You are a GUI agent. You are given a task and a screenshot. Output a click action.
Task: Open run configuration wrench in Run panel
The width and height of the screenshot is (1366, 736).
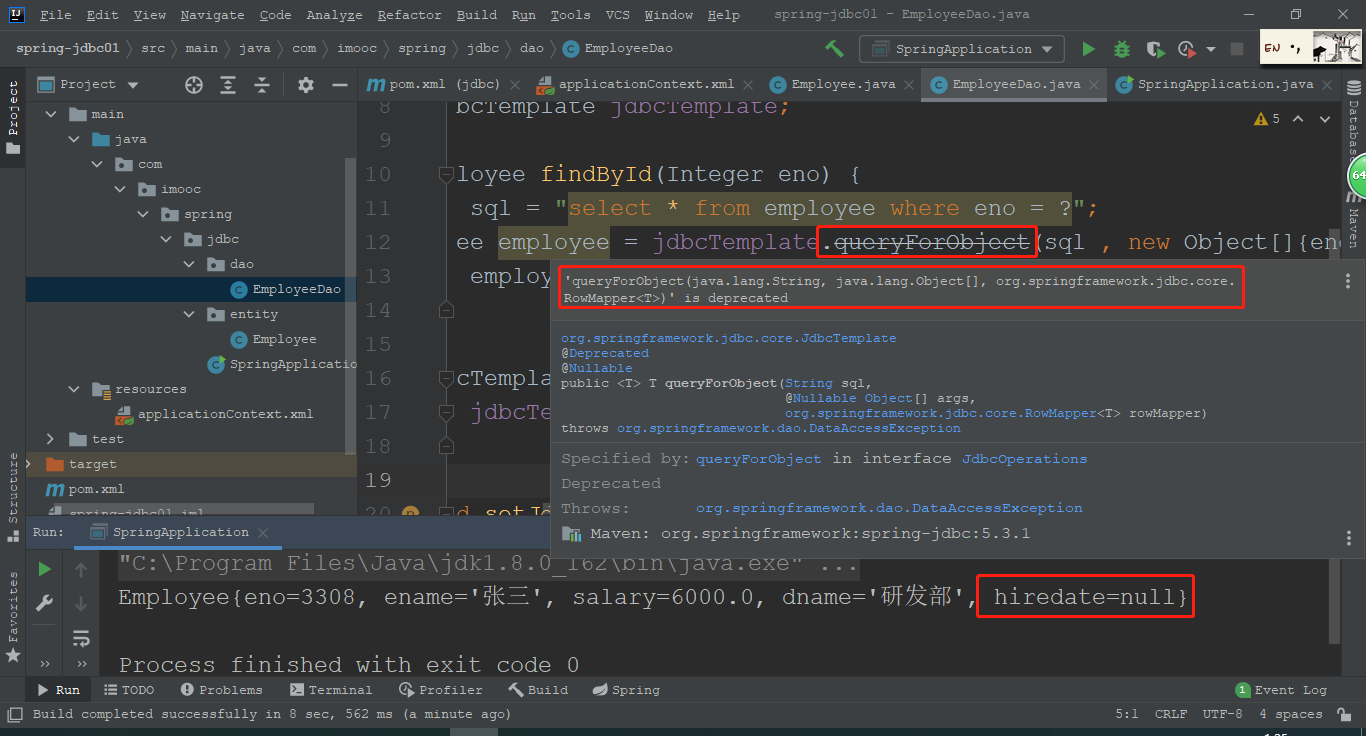point(44,603)
